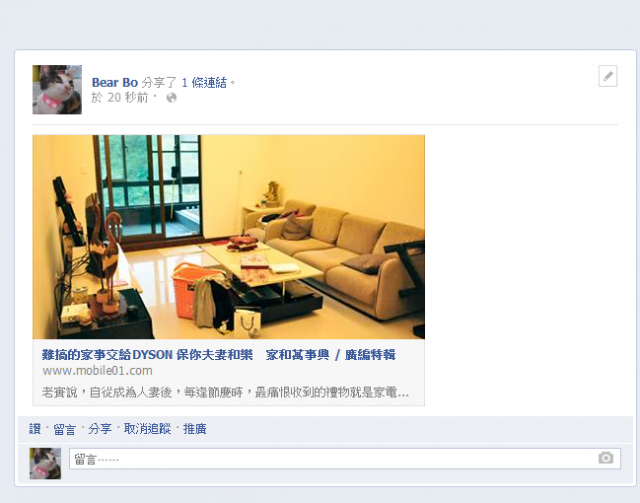Screen dimensions: 640x503
Task: Open the living room link preview image
Action: 229,237
